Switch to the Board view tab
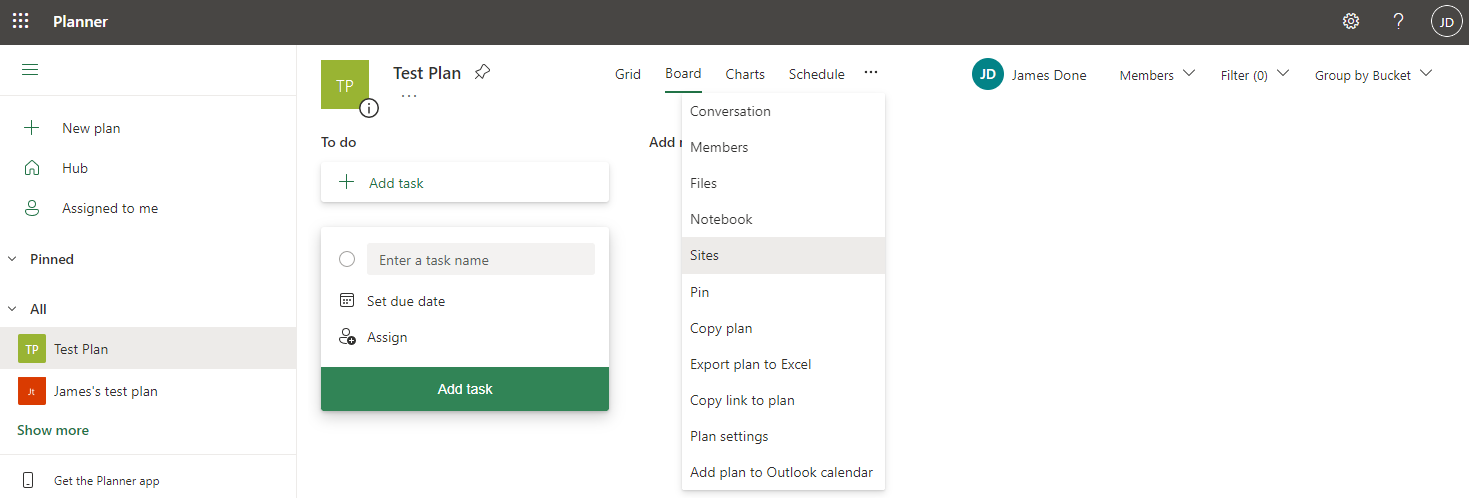1469x498 pixels. (x=683, y=74)
